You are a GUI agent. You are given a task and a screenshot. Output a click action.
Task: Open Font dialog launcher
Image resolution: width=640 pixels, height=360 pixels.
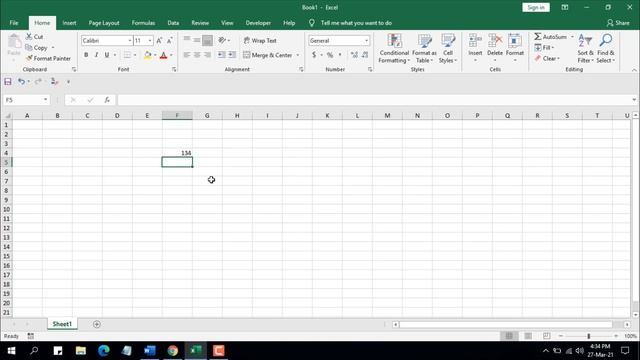[174, 69]
